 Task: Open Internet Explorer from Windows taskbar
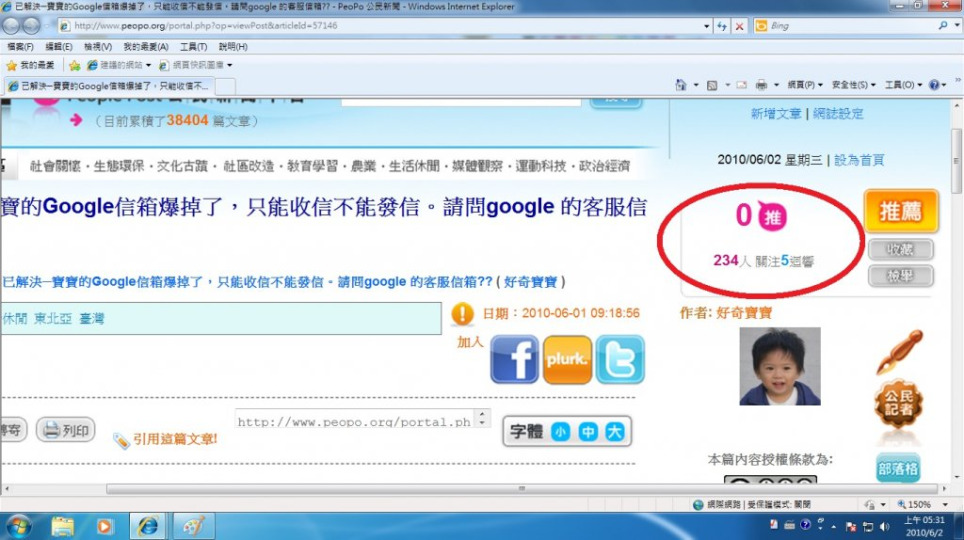148,525
